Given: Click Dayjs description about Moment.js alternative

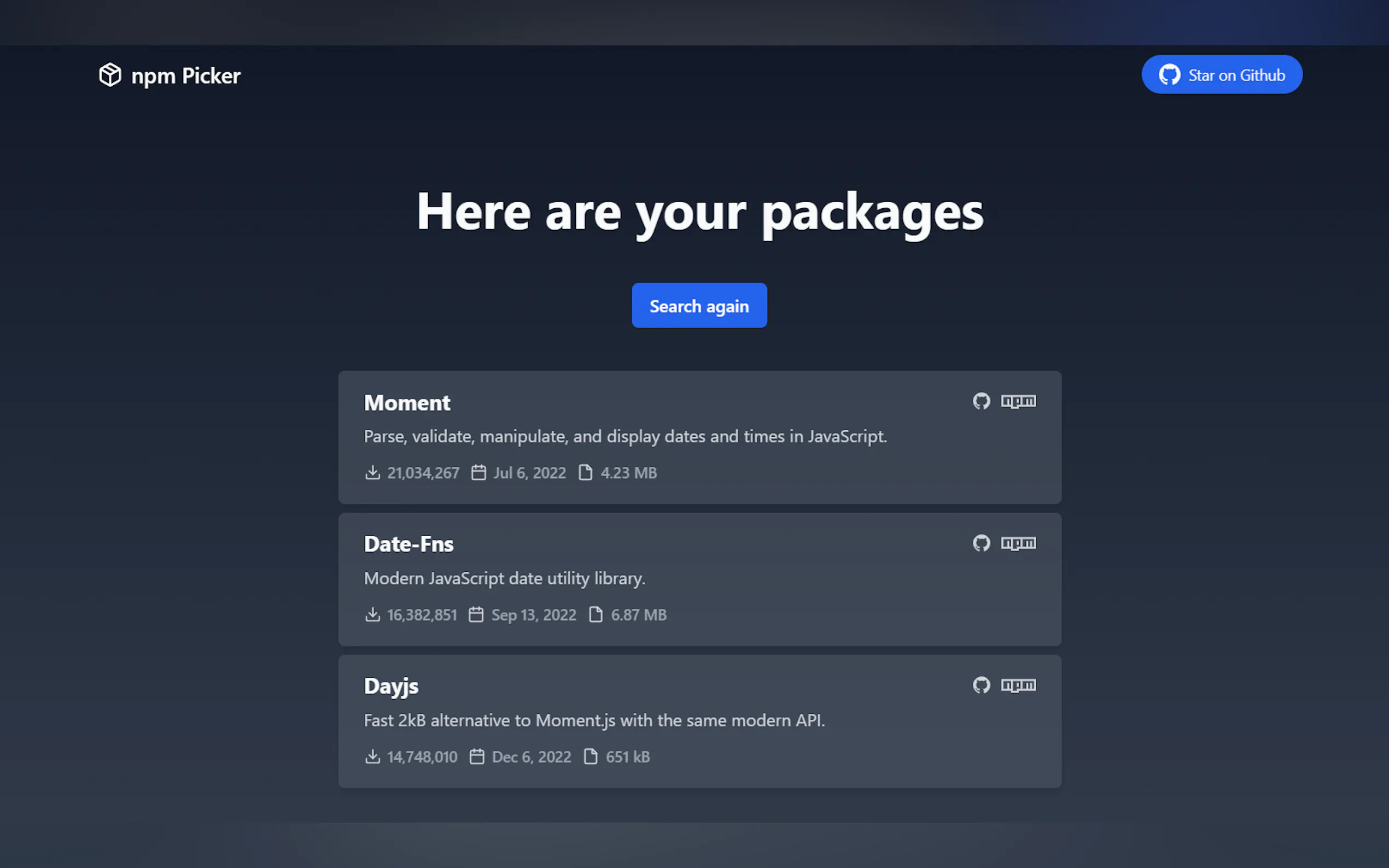Looking at the screenshot, I should pos(594,720).
